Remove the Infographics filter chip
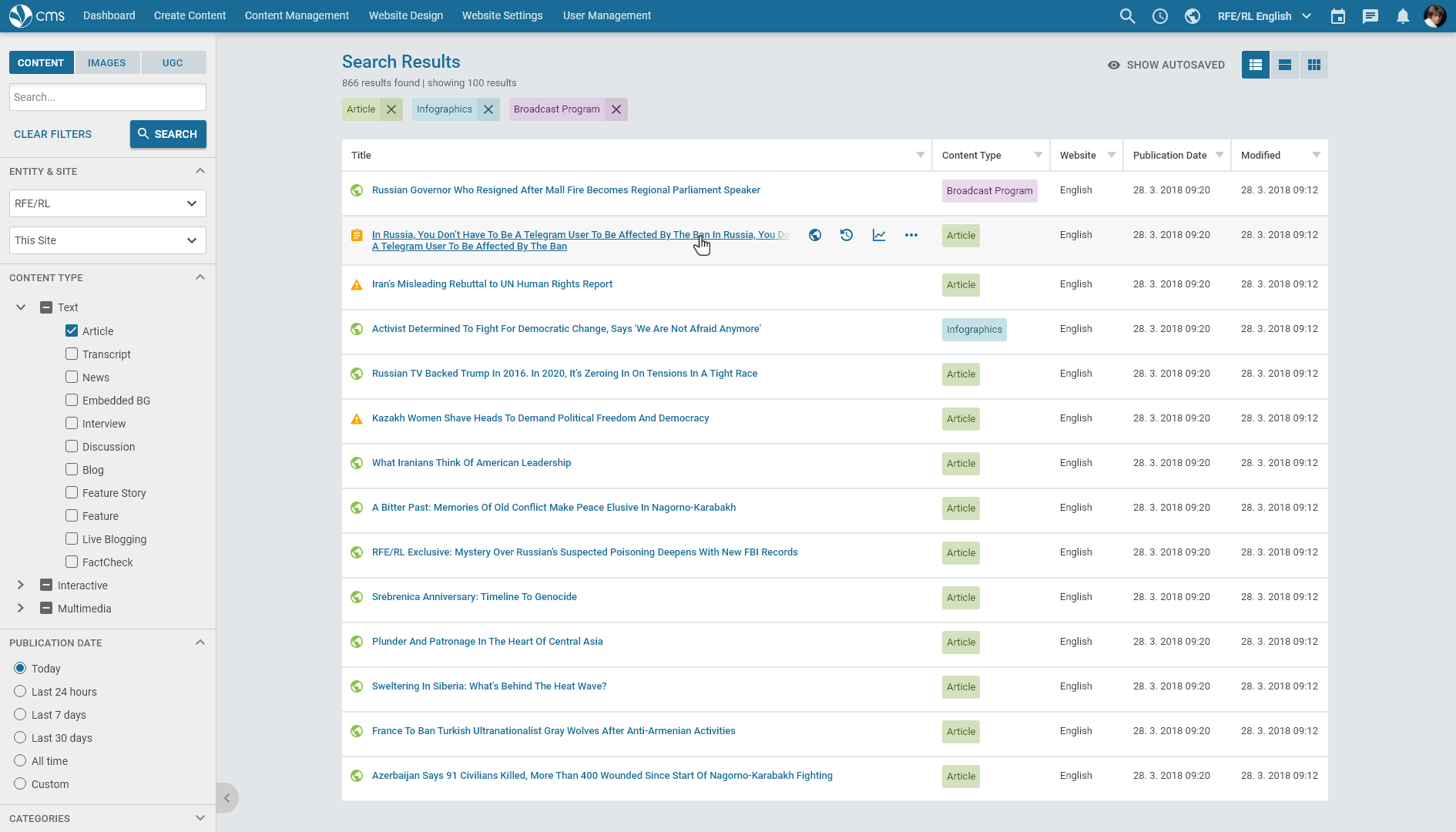Viewport: 1456px width, 832px height. [488, 109]
